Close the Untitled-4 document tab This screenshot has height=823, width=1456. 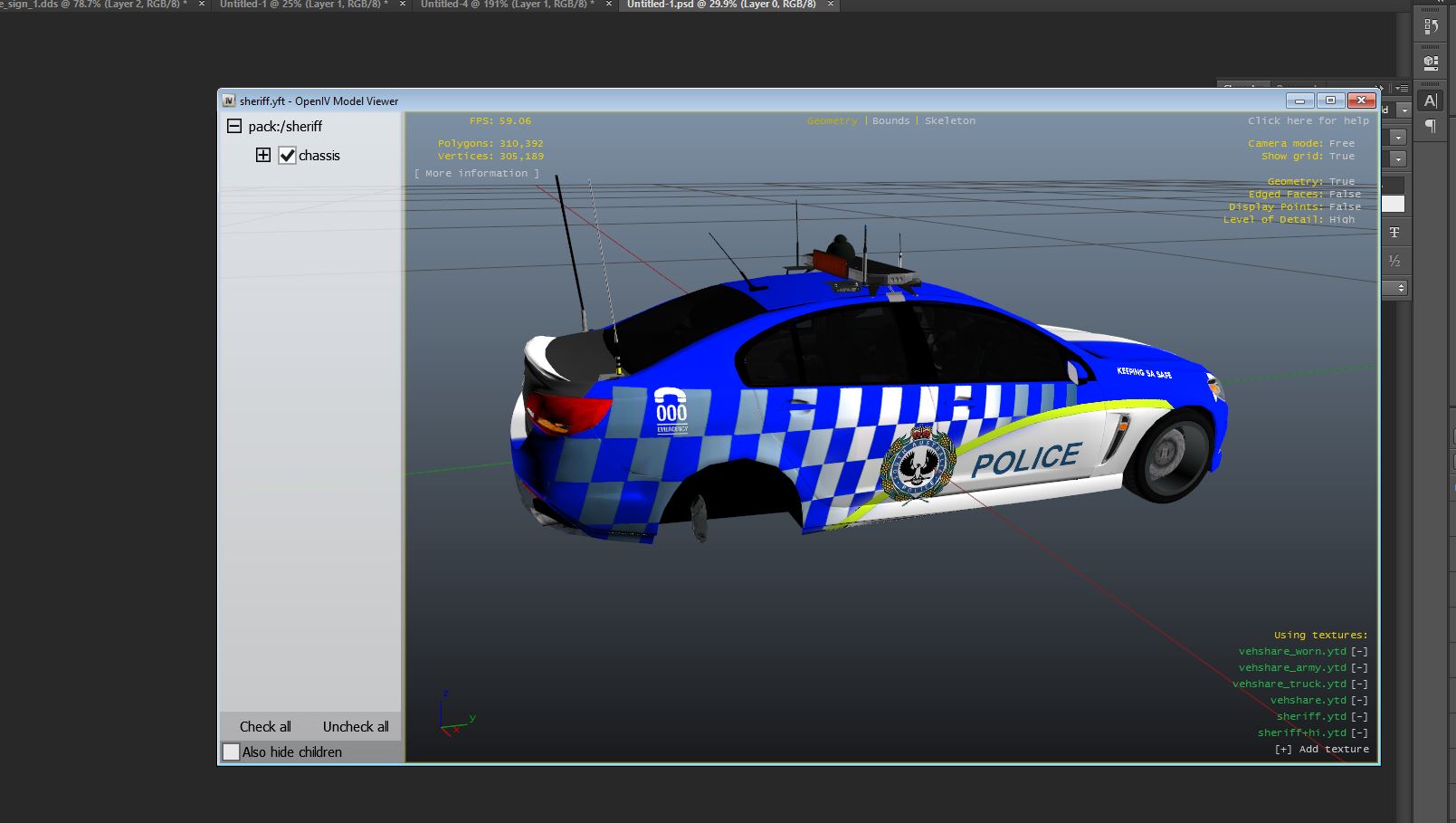point(608,5)
